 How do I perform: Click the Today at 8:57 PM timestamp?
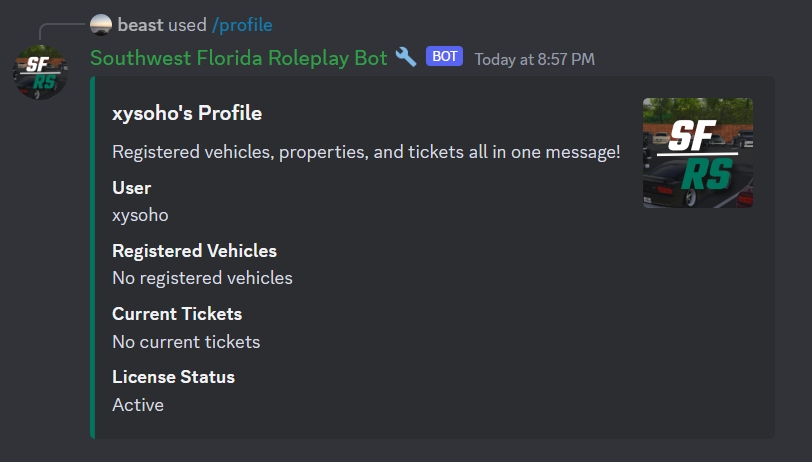(x=534, y=59)
